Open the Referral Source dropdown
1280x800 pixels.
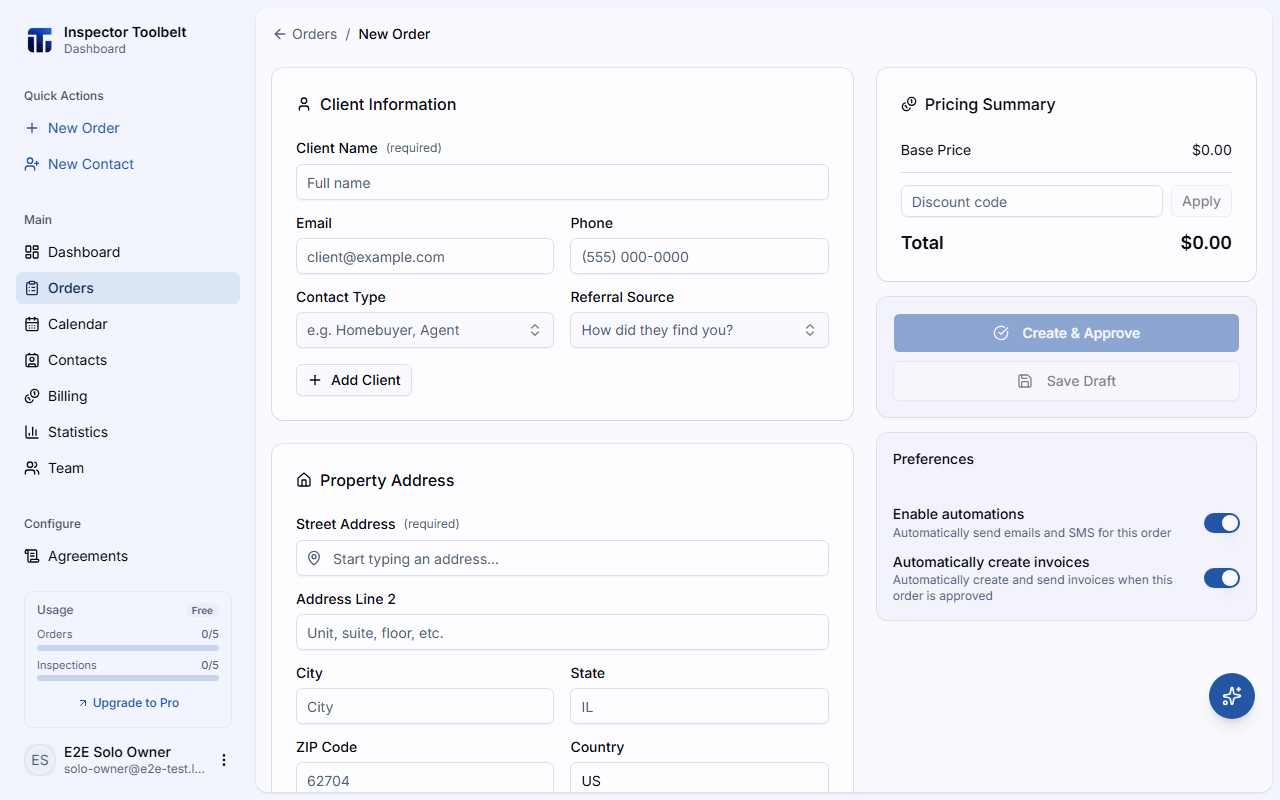[699, 330]
